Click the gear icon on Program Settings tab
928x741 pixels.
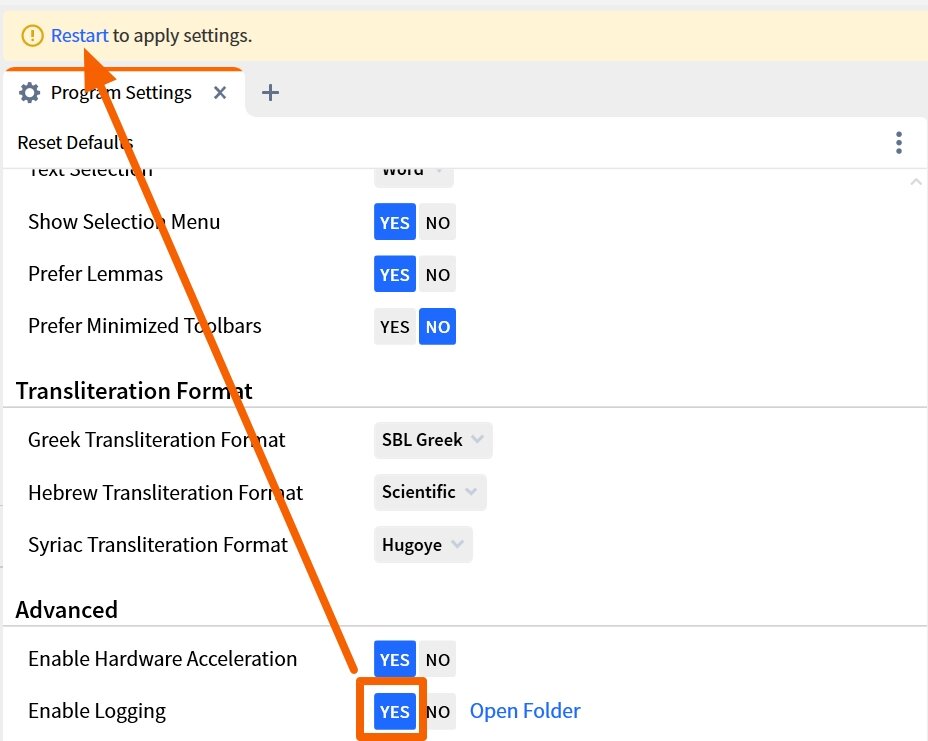[30, 93]
